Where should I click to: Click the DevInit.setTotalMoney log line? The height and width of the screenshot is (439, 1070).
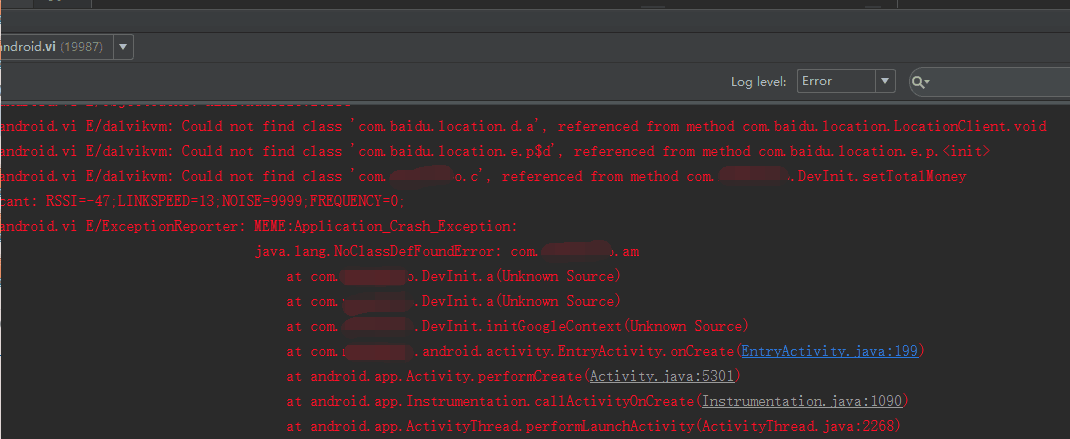point(500,176)
